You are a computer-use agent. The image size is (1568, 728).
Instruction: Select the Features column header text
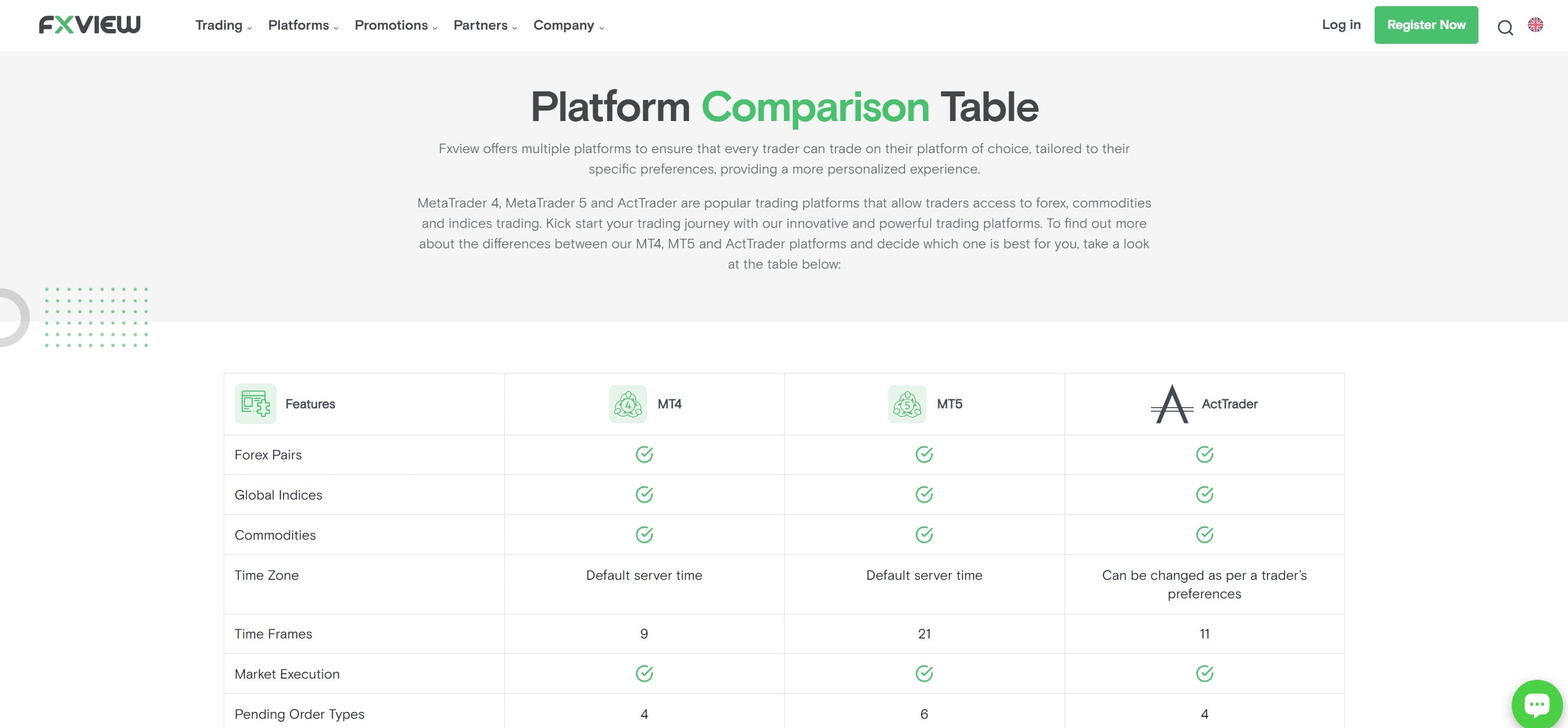[x=310, y=404]
